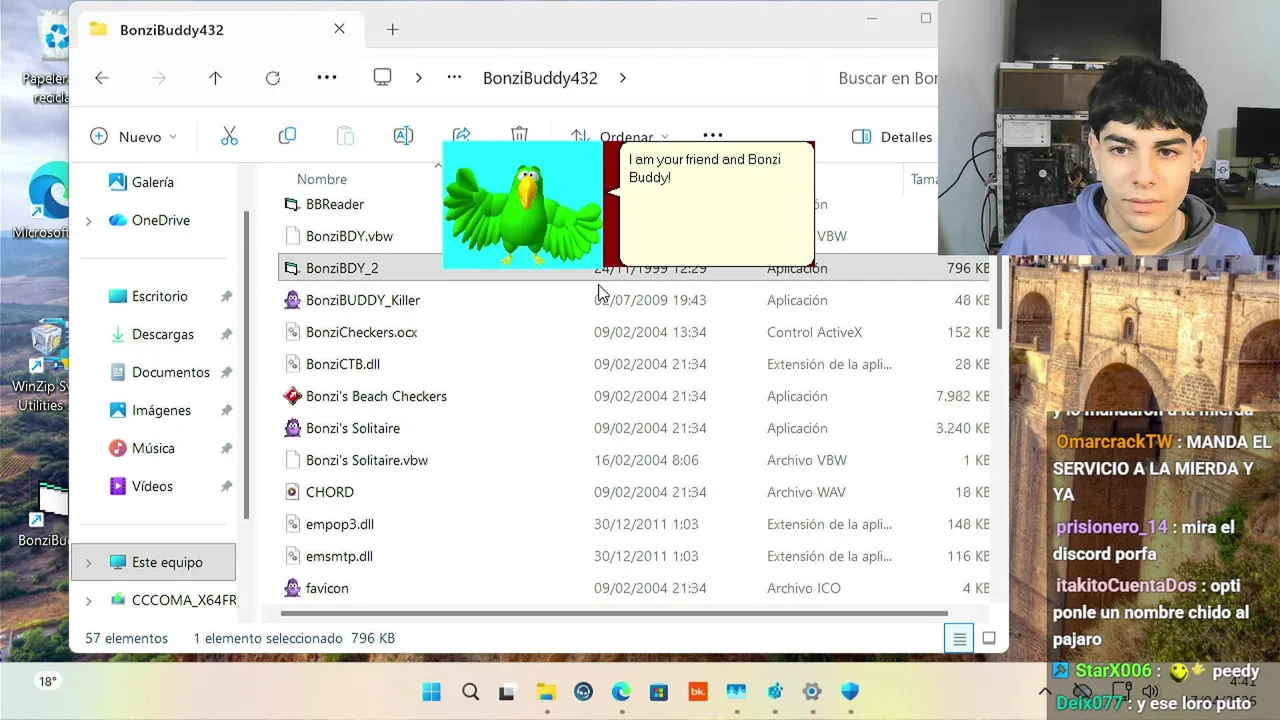The width and height of the screenshot is (1280, 720).
Task: Show hidden tray icons chevron
Action: [x=1045, y=691]
